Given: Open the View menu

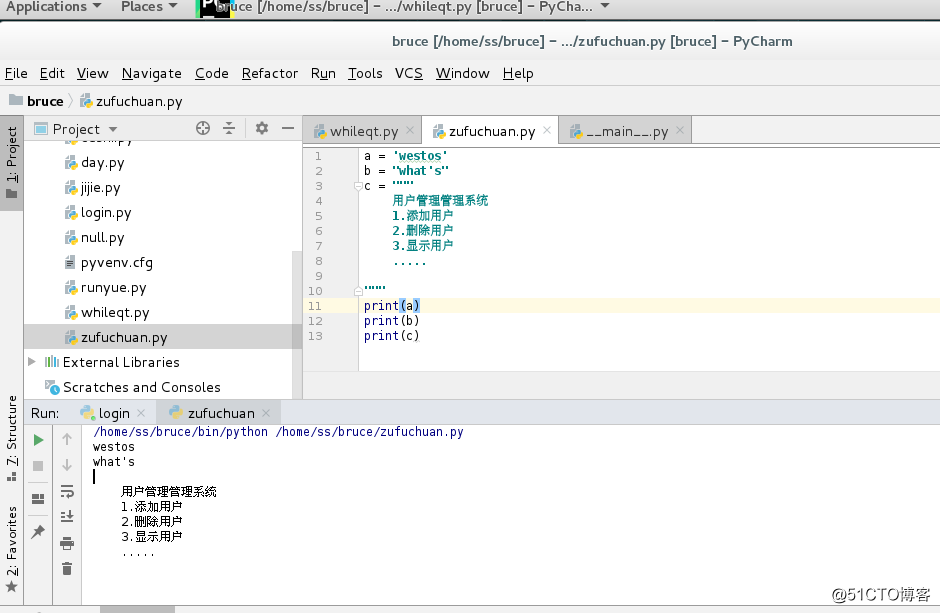Looking at the screenshot, I should (x=92, y=73).
